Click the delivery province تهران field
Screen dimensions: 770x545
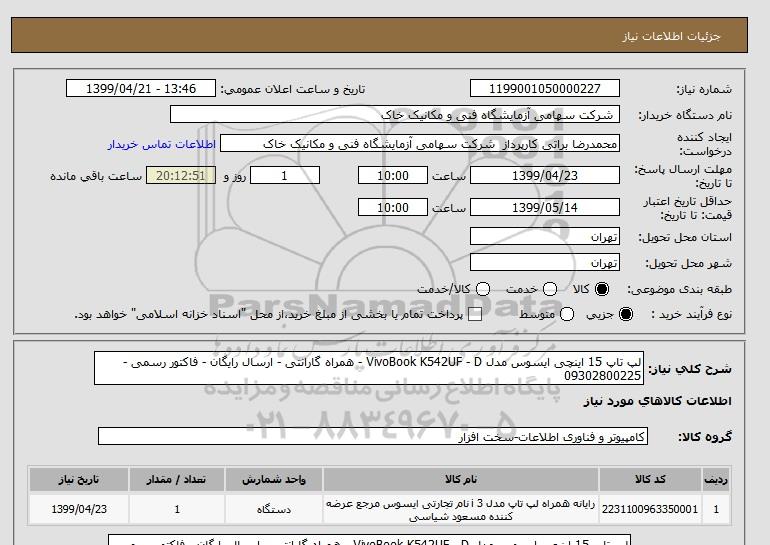point(545,236)
